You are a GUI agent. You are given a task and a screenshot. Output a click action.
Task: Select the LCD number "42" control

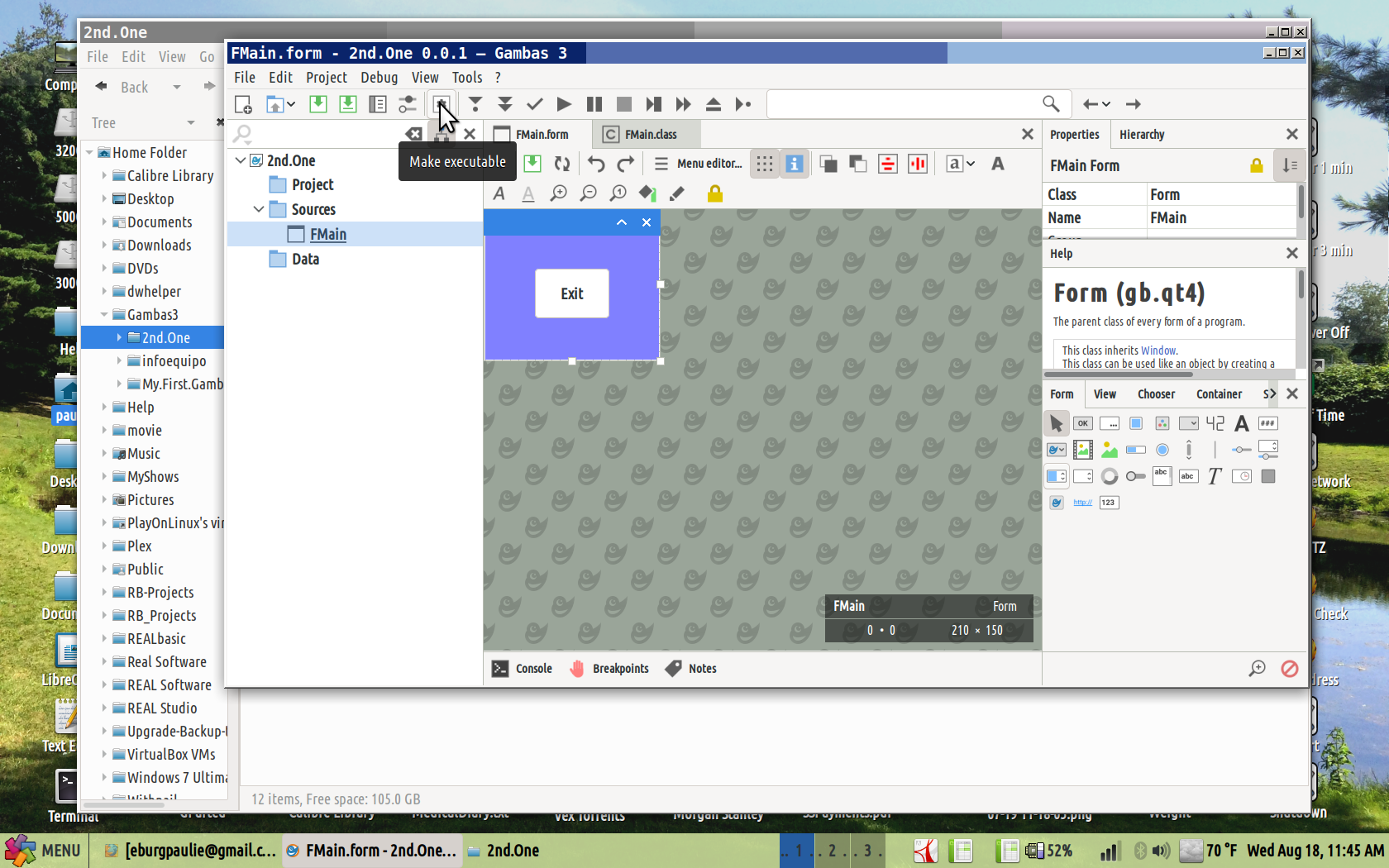point(1215,423)
